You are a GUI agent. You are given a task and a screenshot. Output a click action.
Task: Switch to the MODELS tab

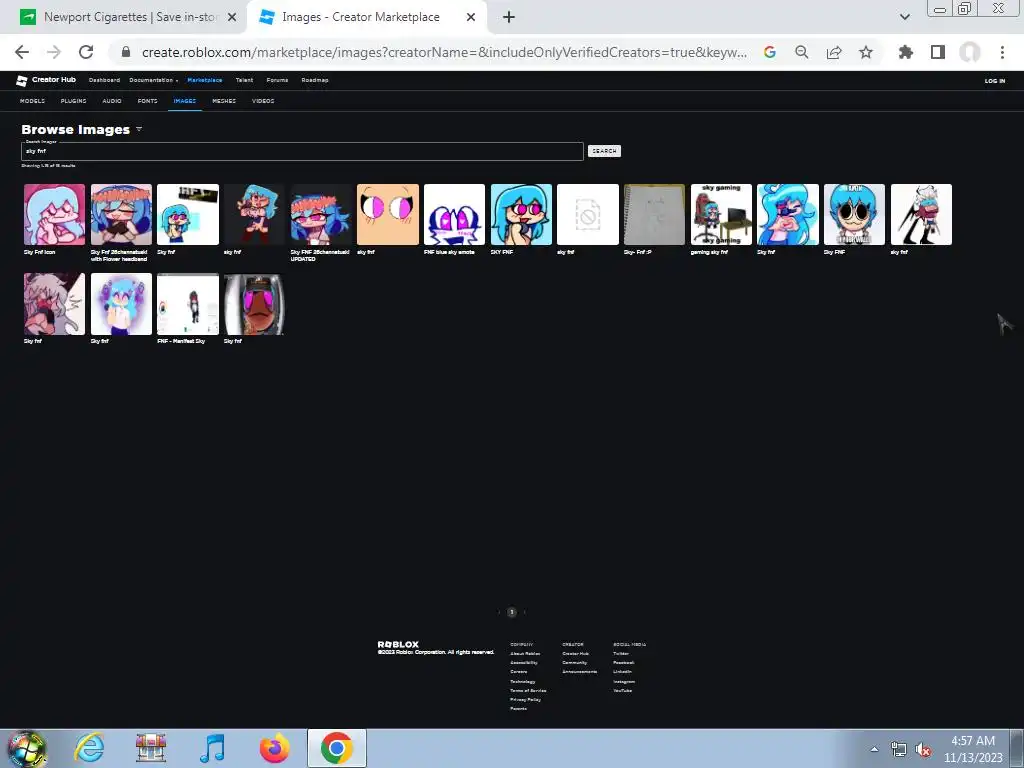pyautogui.click(x=32, y=101)
